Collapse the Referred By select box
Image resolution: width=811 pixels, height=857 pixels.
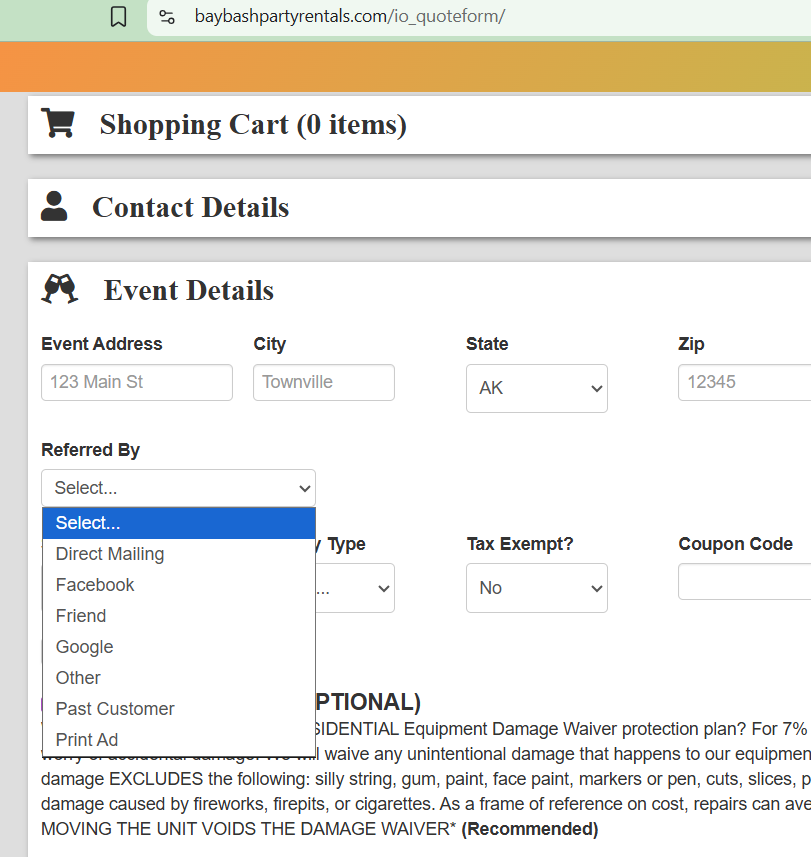point(178,488)
